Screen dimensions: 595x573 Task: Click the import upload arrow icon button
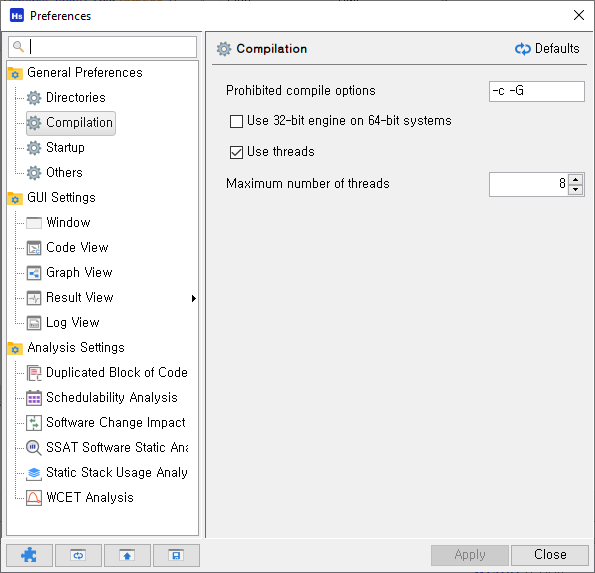[127, 555]
